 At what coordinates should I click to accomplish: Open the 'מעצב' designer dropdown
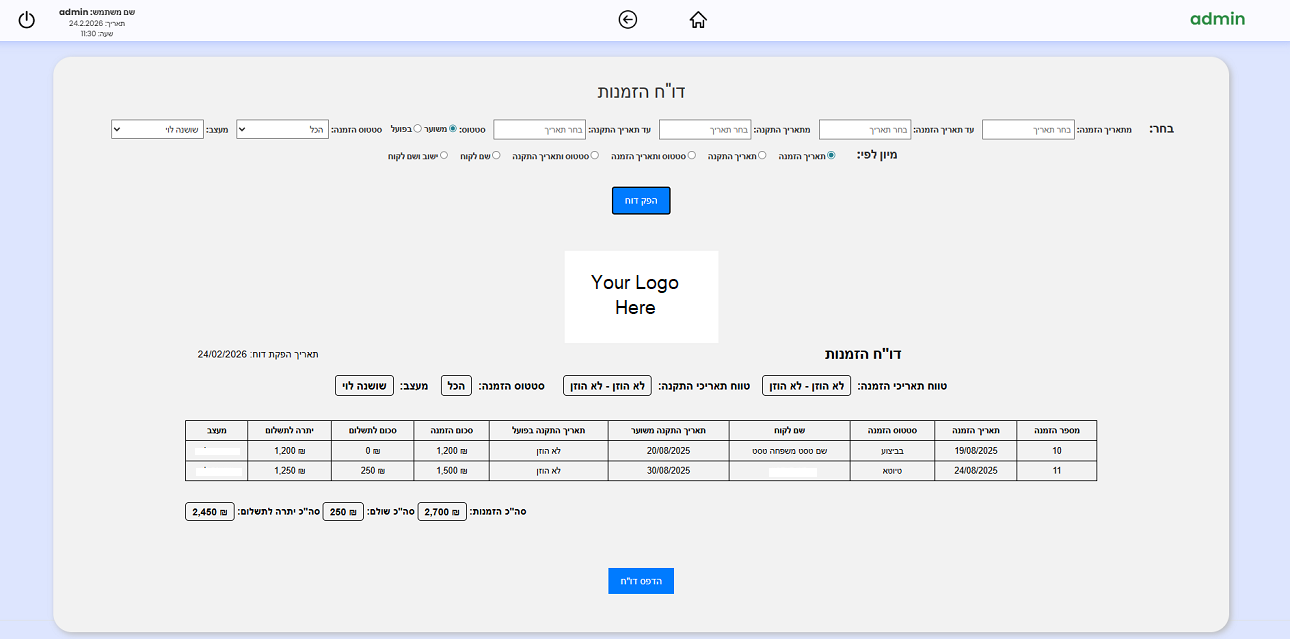[x=157, y=129]
